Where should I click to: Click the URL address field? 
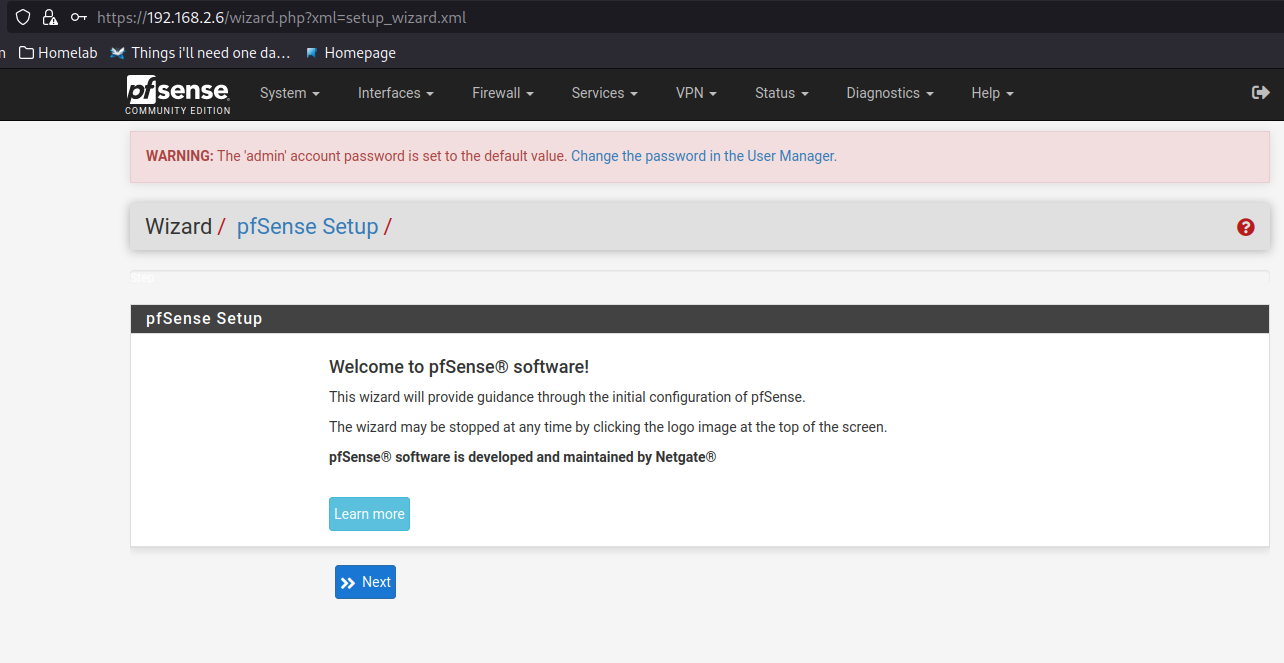(600, 17)
